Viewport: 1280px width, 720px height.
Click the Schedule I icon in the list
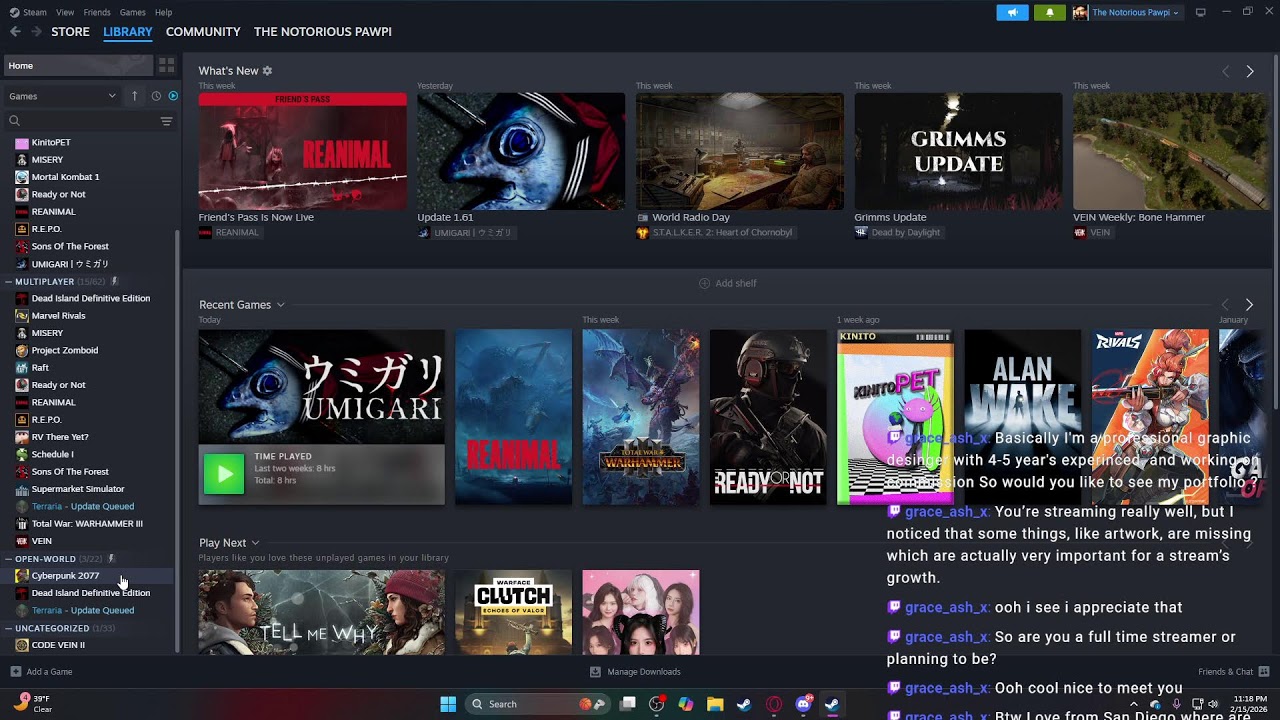[22, 455]
